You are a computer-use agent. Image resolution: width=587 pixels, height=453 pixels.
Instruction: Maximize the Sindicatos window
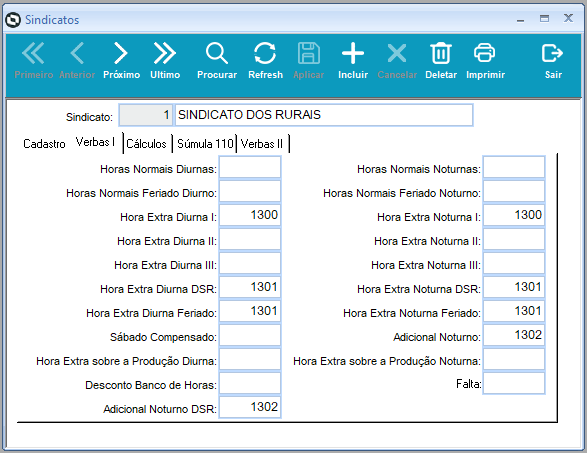click(544, 18)
